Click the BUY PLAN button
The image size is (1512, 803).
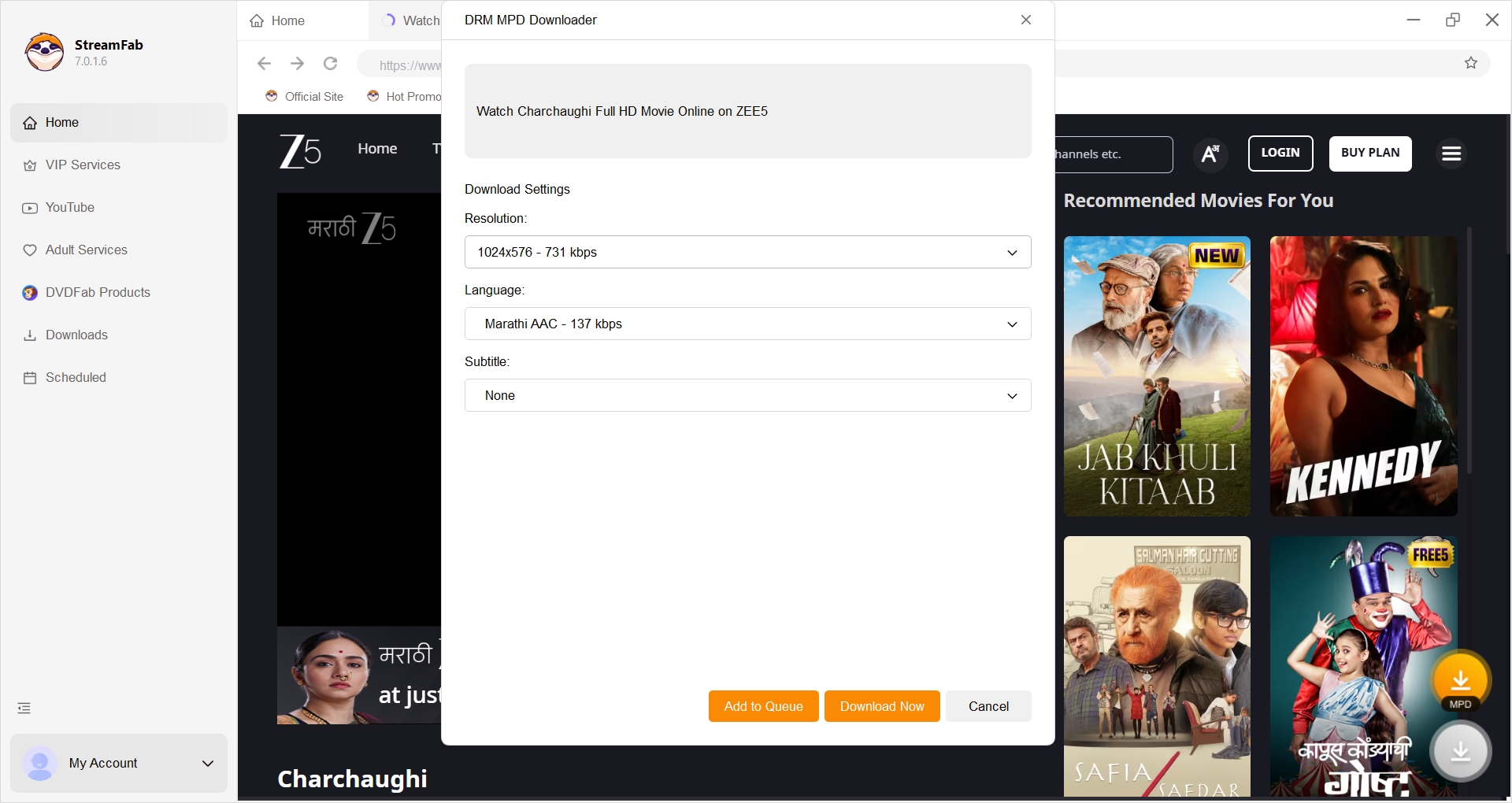point(1369,154)
